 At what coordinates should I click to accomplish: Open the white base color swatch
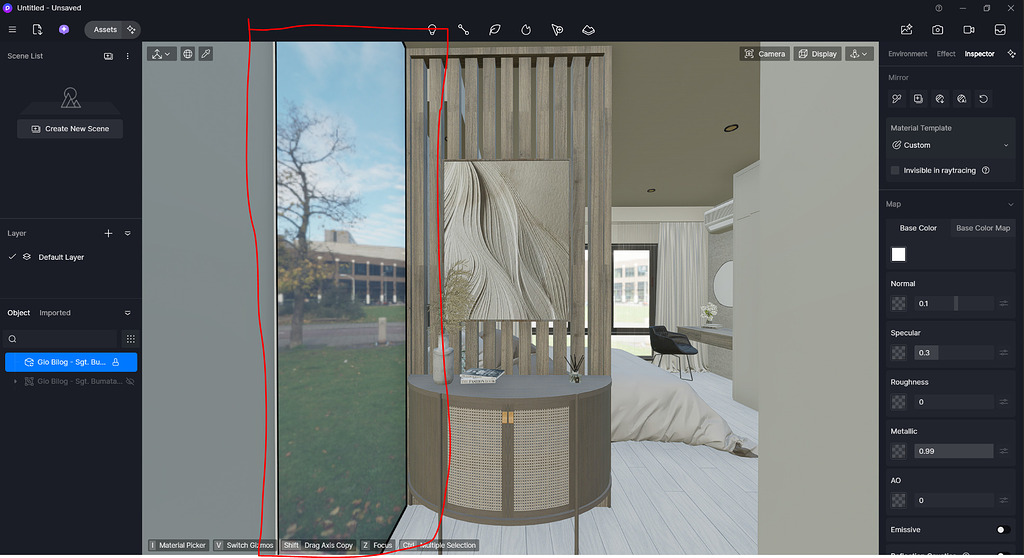pyautogui.click(x=899, y=254)
